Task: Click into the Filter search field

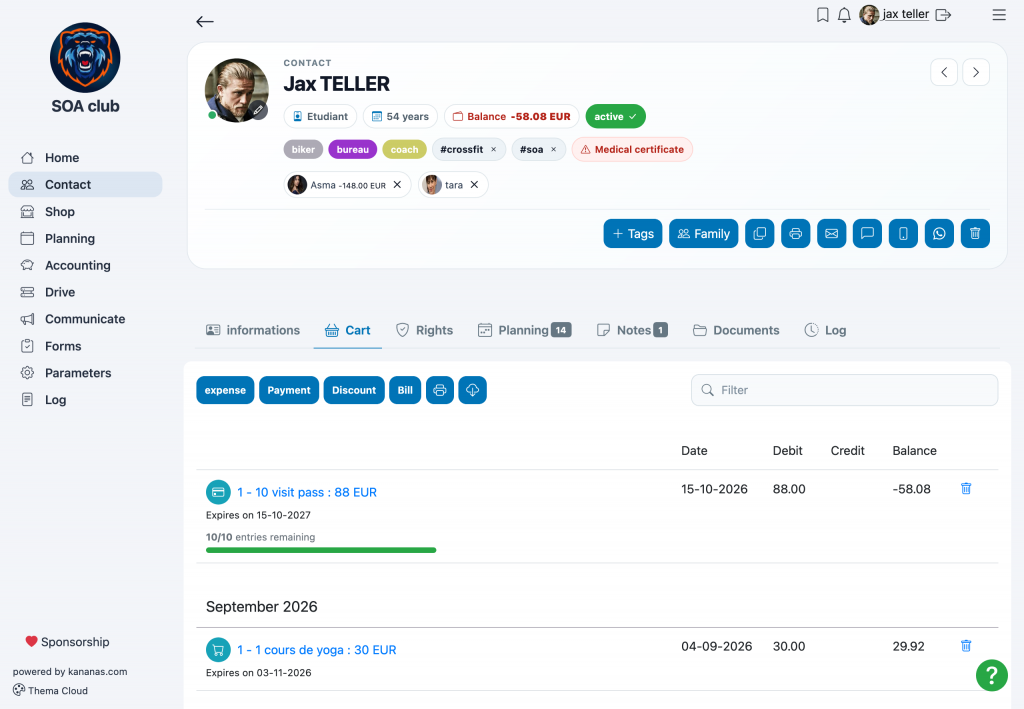Action: (x=844, y=390)
